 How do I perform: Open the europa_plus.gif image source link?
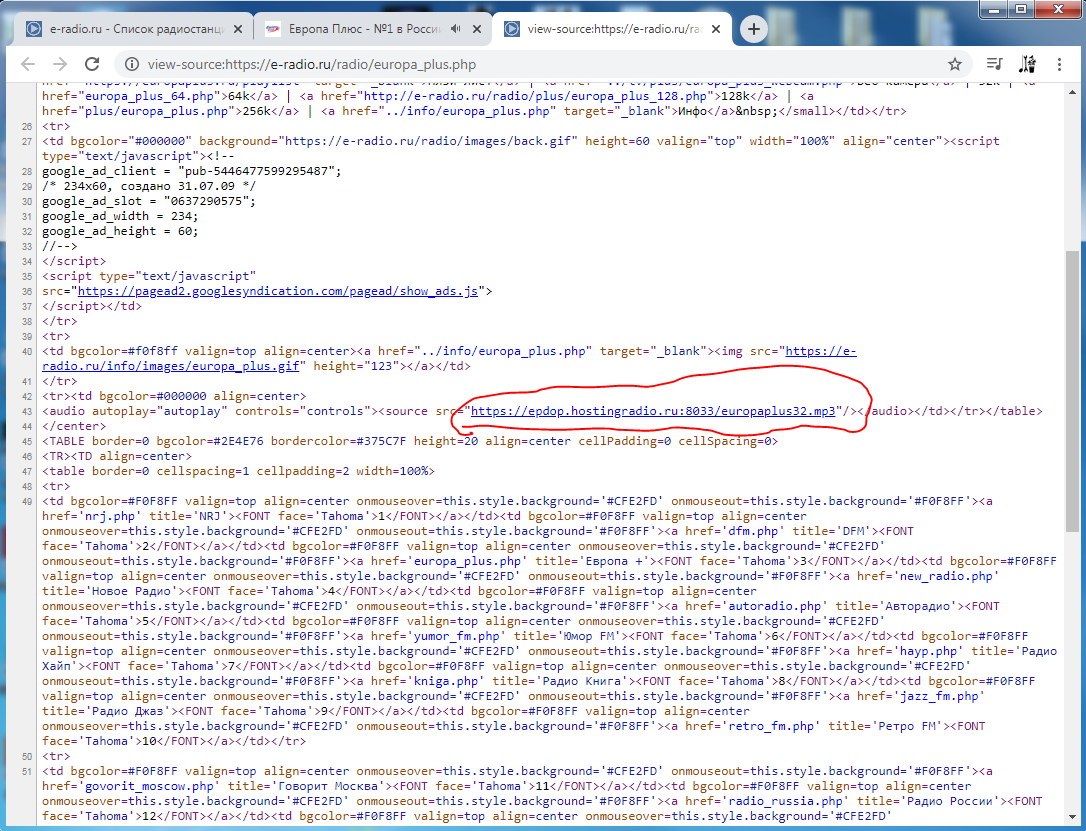click(449, 359)
